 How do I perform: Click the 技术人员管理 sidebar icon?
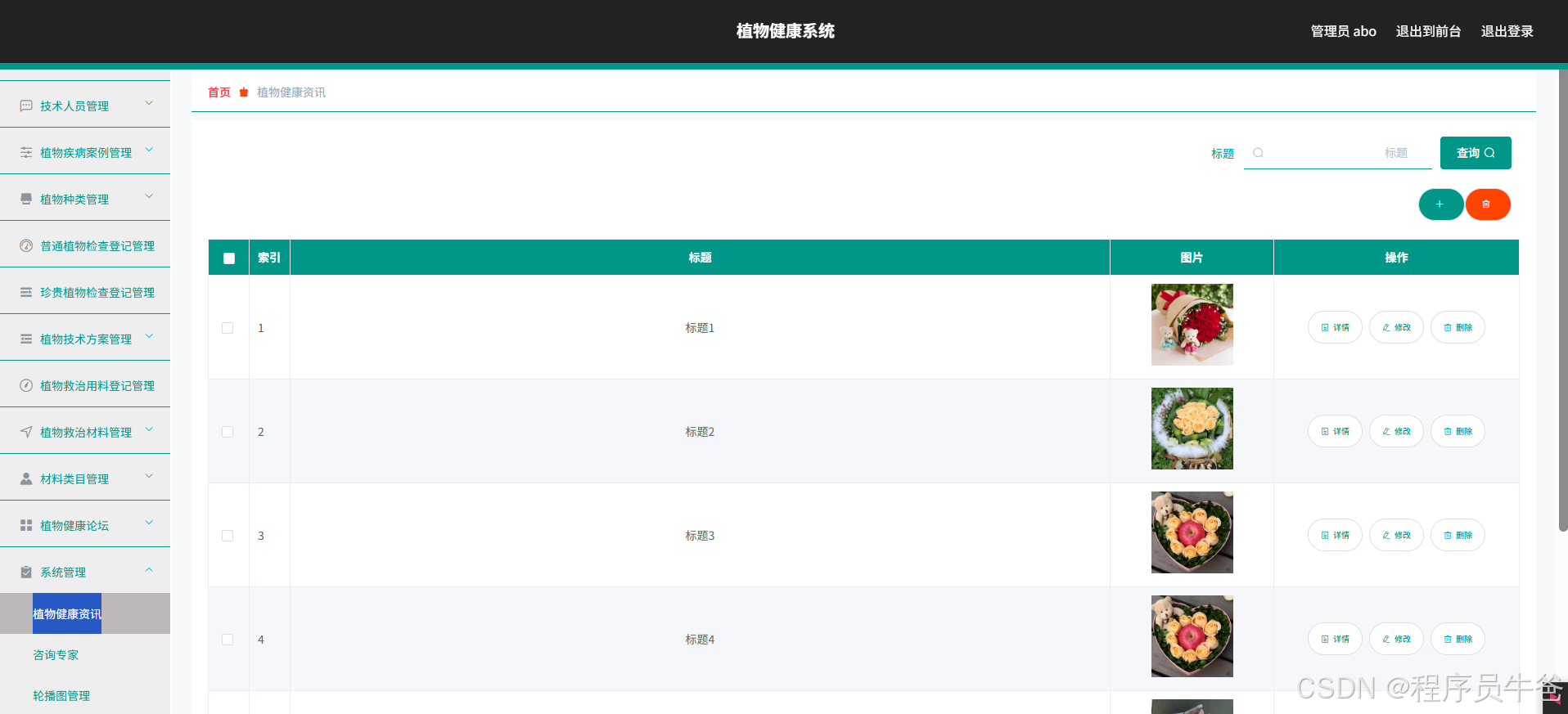(26, 106)
